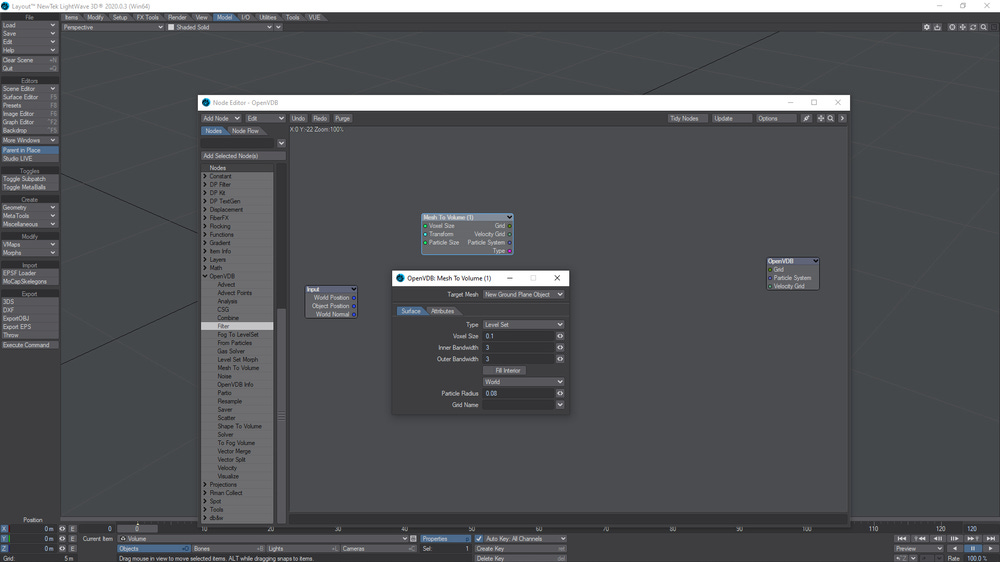Click the viewport rotate icon
Viewport: 1000px width, 562px height.
pyautogui.click(x=973, y=27)
